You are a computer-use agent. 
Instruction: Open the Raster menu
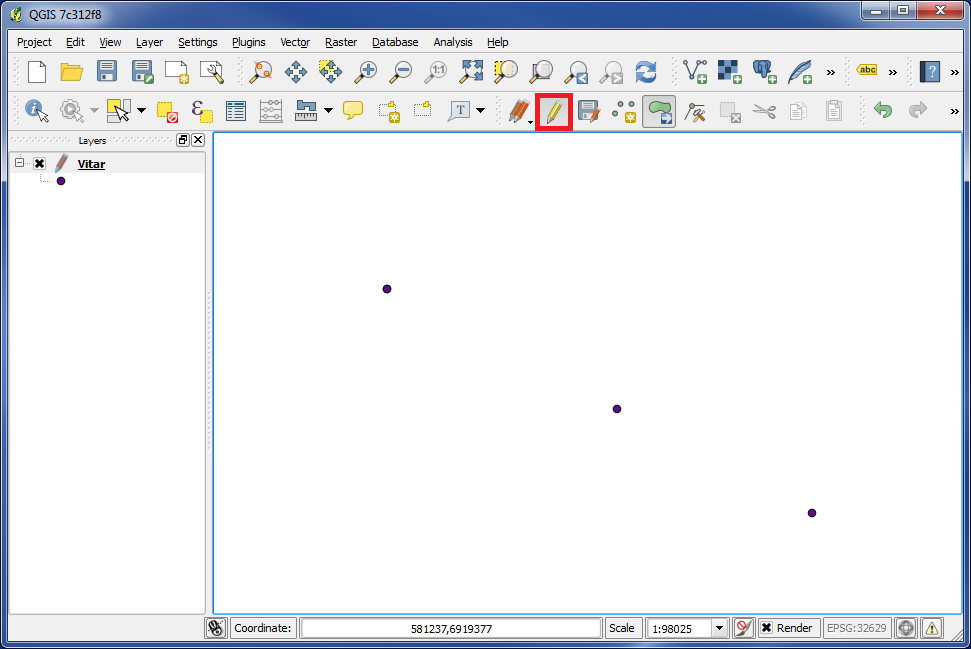341,42
